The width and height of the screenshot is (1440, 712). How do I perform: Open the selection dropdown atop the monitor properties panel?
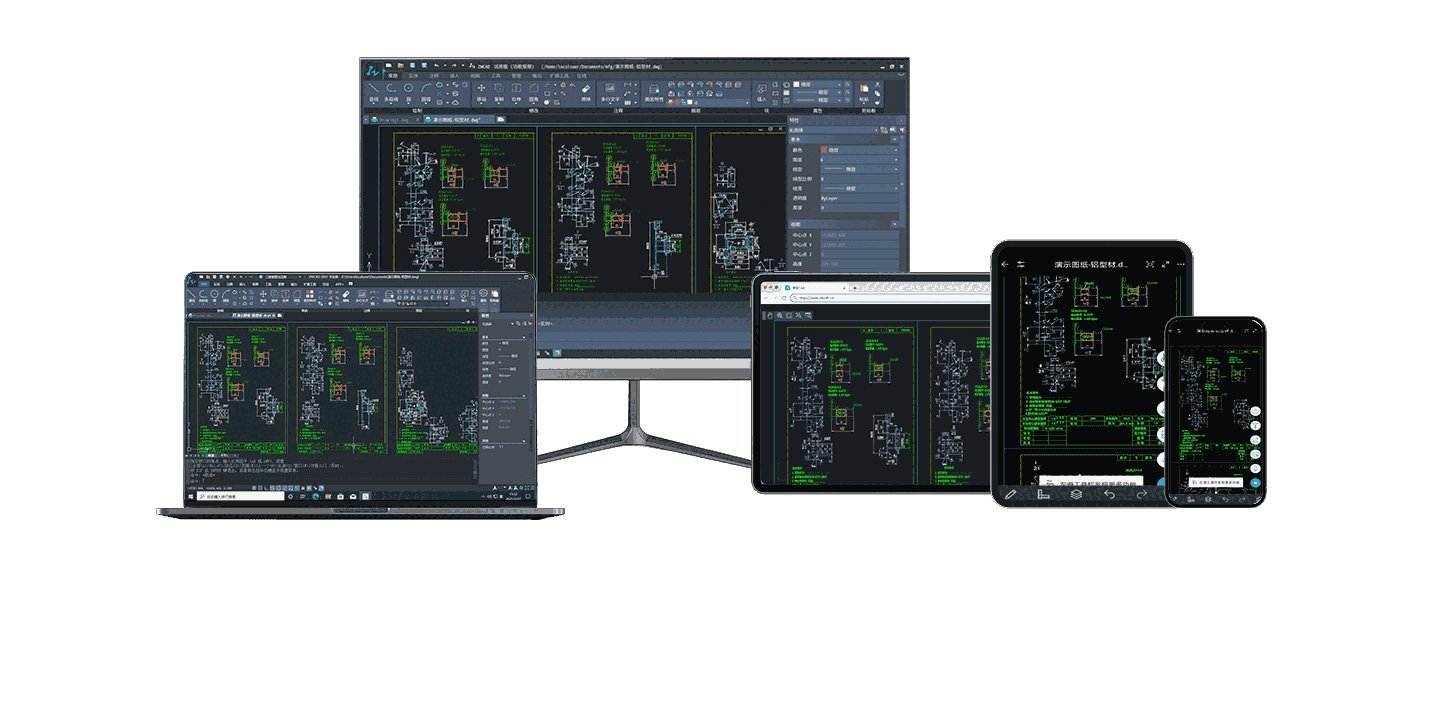tap(833, 130)
